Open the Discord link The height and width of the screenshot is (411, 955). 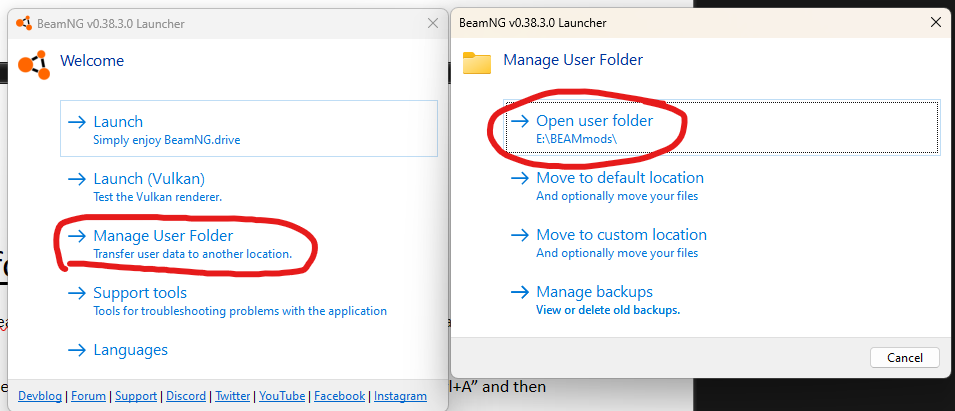point(186,396)
